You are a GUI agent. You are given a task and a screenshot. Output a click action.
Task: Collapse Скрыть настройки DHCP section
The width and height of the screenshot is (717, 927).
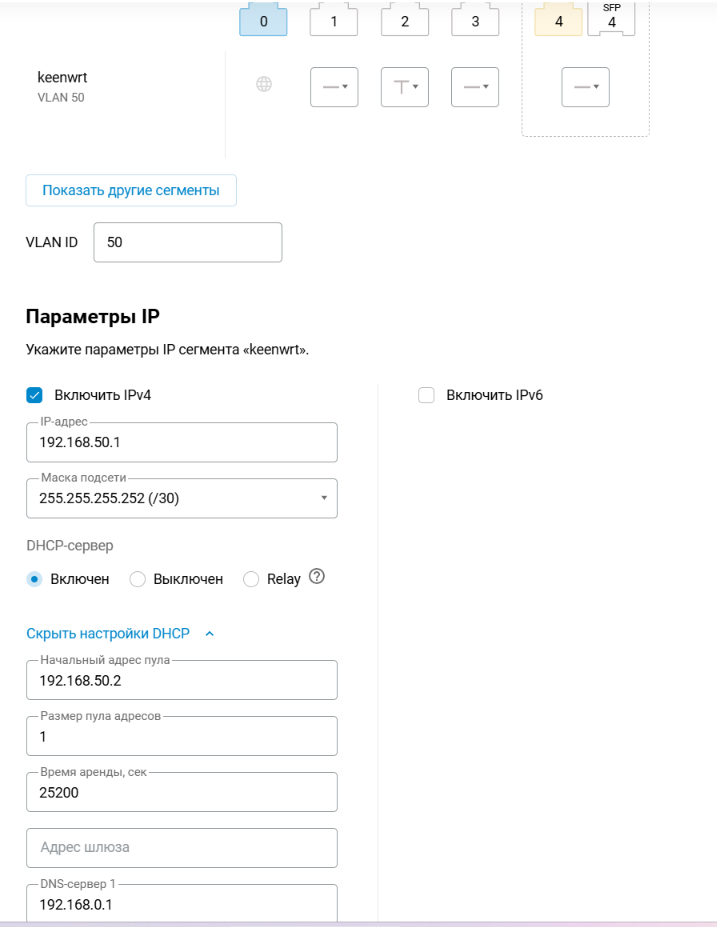coord(120,633)
